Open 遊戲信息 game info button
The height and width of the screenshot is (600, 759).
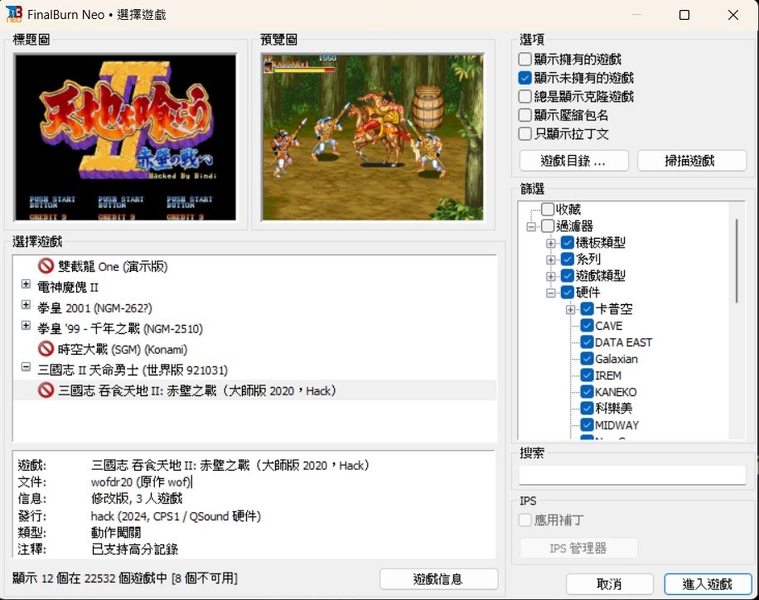coord(439,579)
